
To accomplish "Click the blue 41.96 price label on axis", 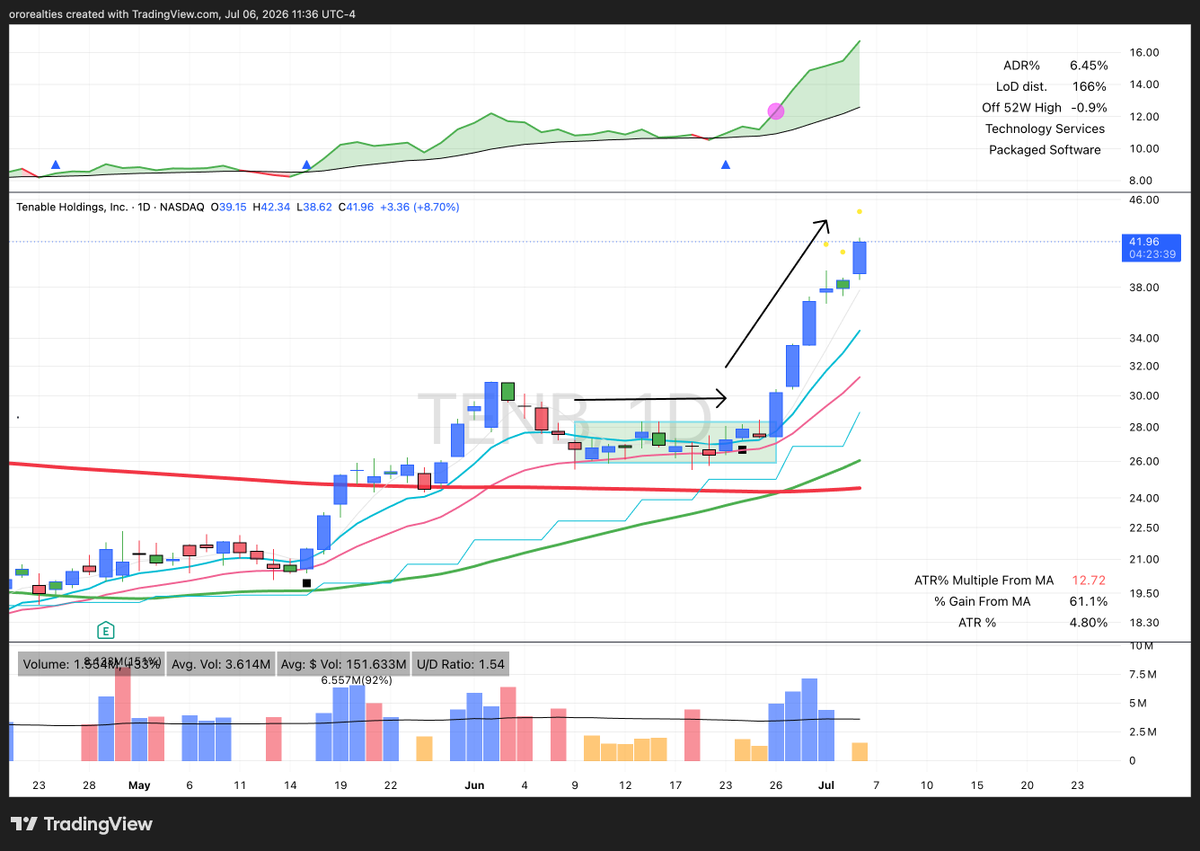I will (1143, 241).
